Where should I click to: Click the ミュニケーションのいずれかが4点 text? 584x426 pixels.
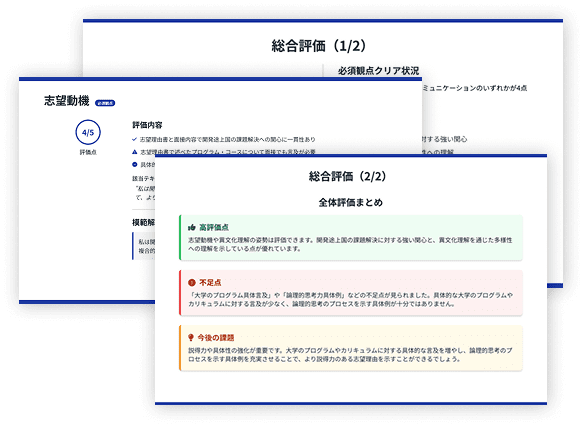tap(474, 88)
